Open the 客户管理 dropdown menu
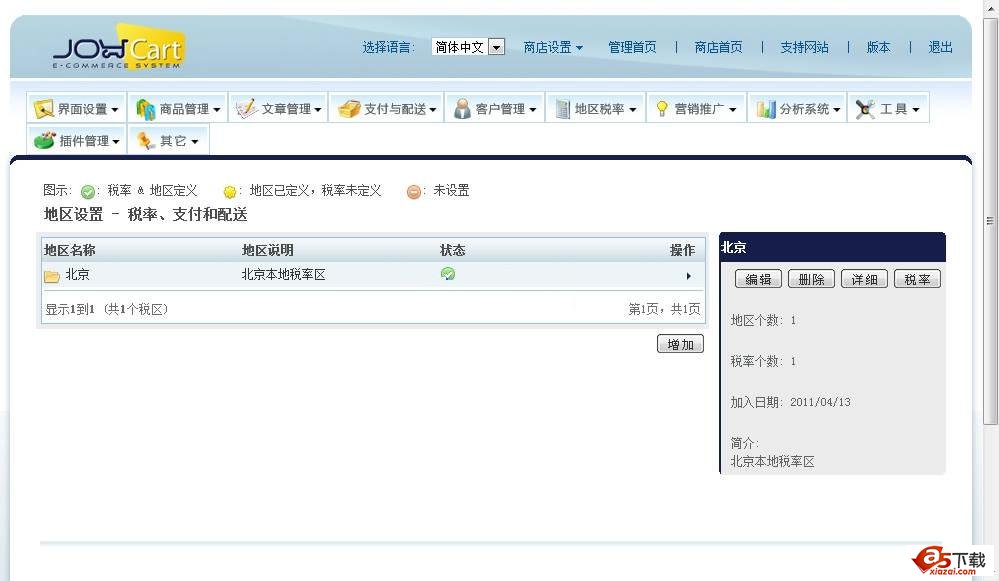999x581 pixels. pos(495,109)
